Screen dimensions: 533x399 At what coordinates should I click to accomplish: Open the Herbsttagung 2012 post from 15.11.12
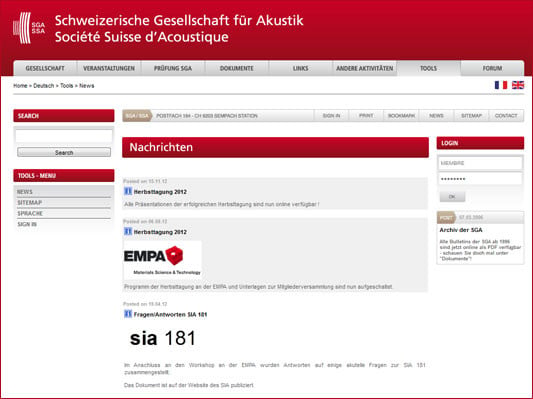coord(160,192)
